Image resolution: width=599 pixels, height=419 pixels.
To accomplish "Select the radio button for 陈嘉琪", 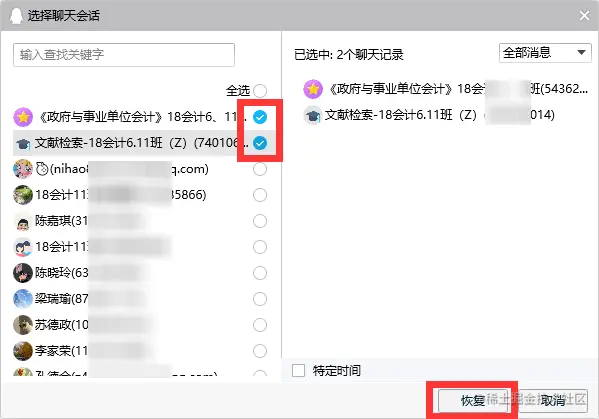I will coord(260,221).
